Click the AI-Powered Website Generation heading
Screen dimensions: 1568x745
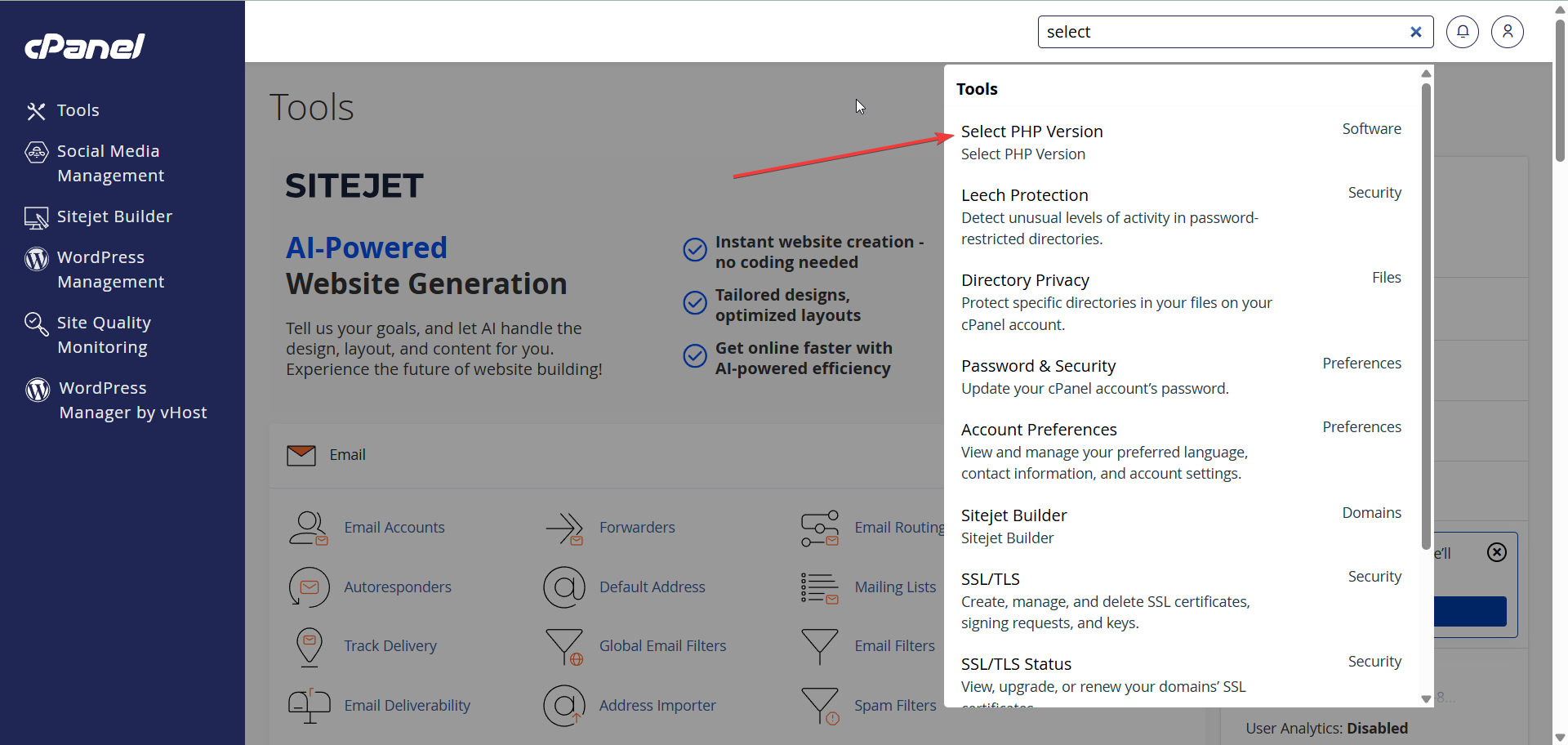pos(426,265)
